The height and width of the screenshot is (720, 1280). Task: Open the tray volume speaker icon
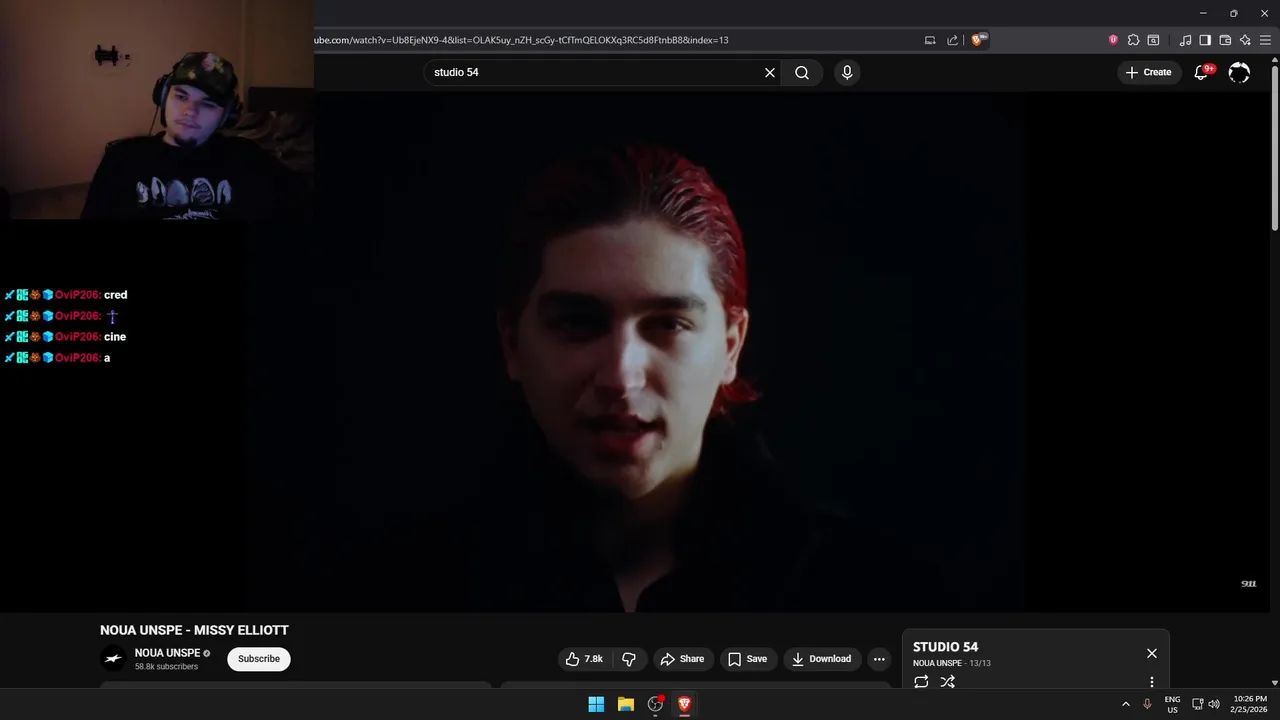[x=1214, y=704]
